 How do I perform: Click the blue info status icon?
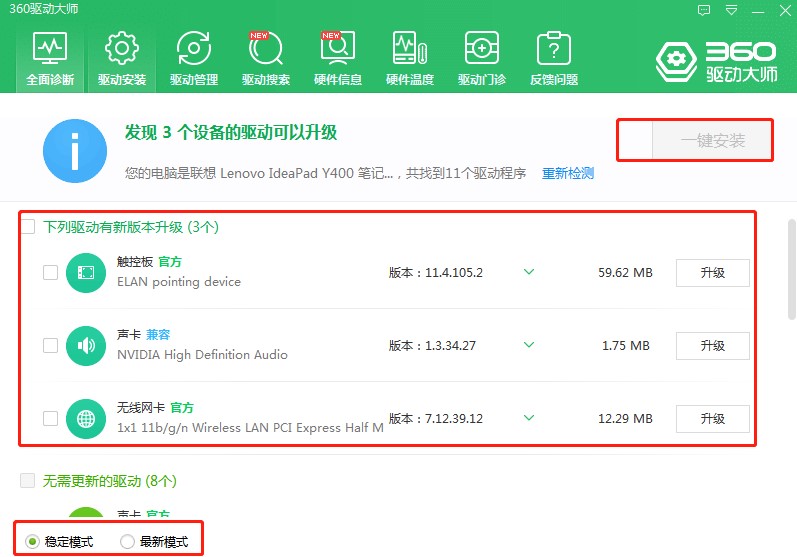75,151
